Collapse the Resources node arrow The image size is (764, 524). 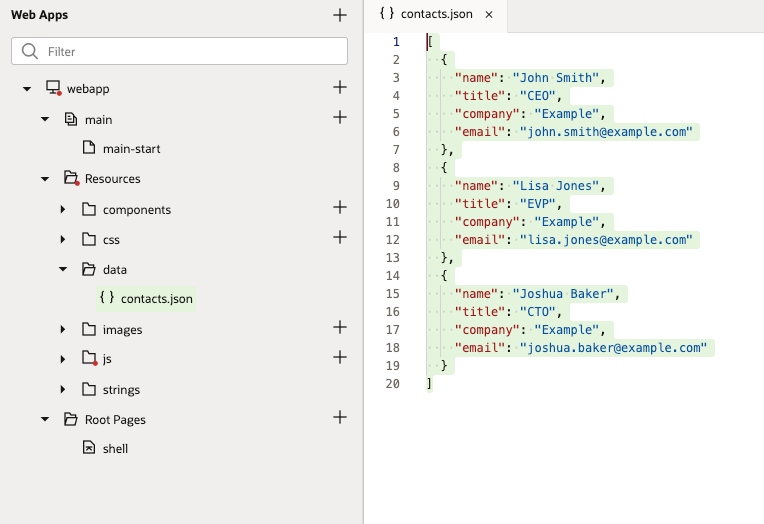(45, 179)
